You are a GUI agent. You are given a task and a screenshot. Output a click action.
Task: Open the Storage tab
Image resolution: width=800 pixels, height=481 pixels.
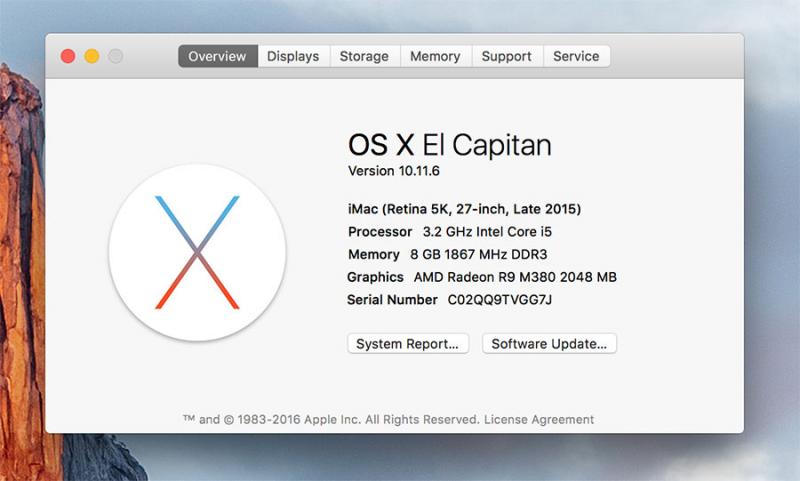[x=364, y=56]
